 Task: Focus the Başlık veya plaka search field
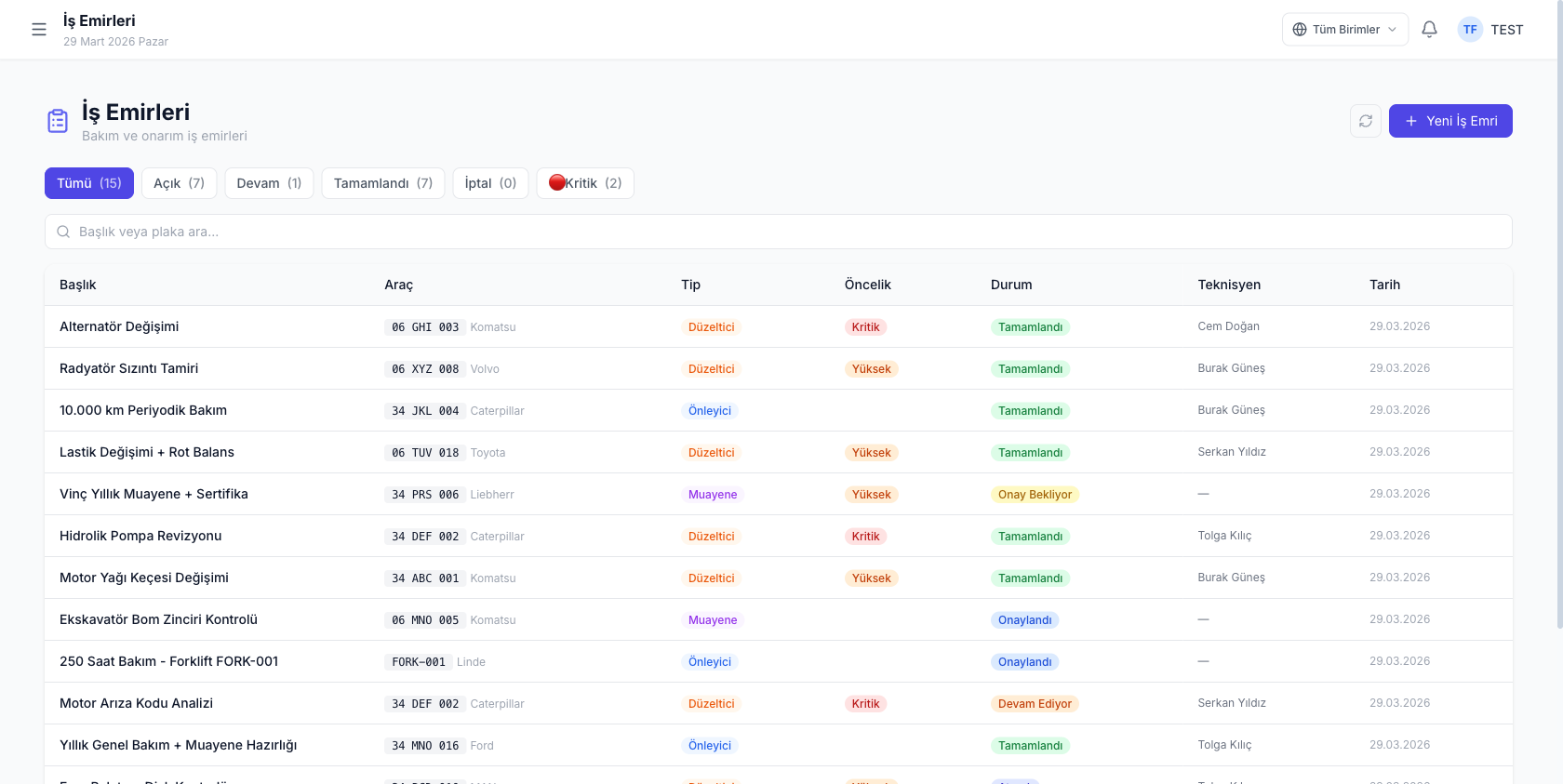point(791,232)
